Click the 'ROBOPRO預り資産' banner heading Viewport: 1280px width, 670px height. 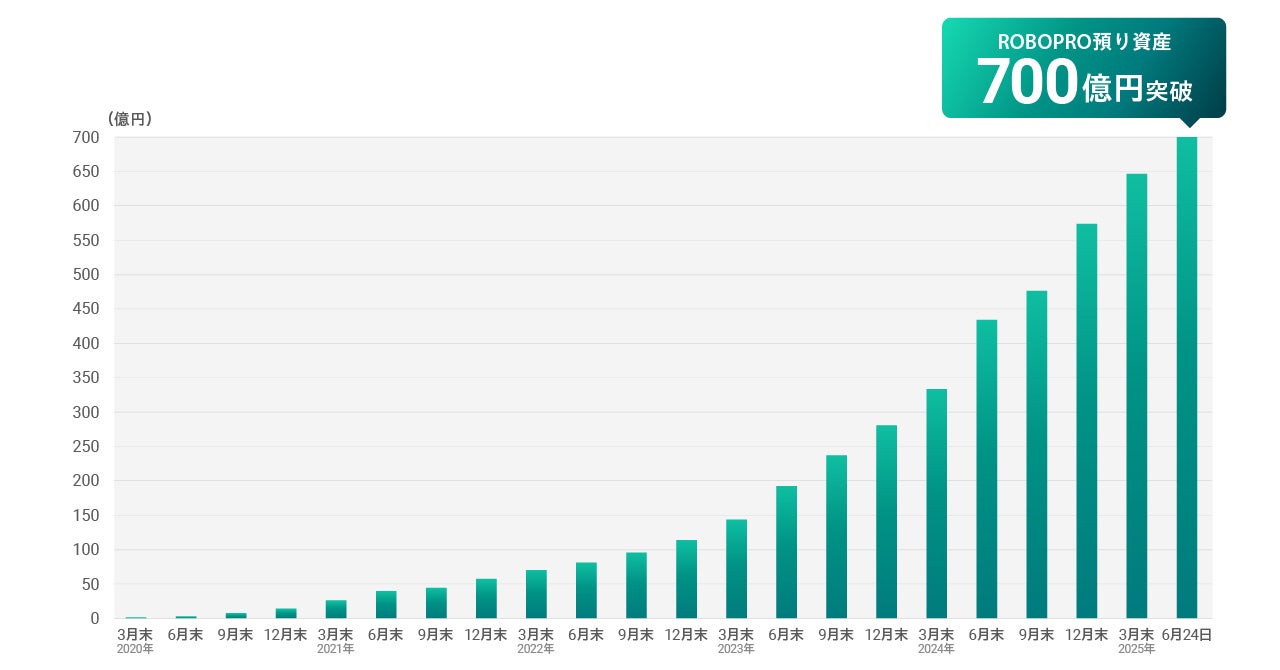(x=1084, y=42)
